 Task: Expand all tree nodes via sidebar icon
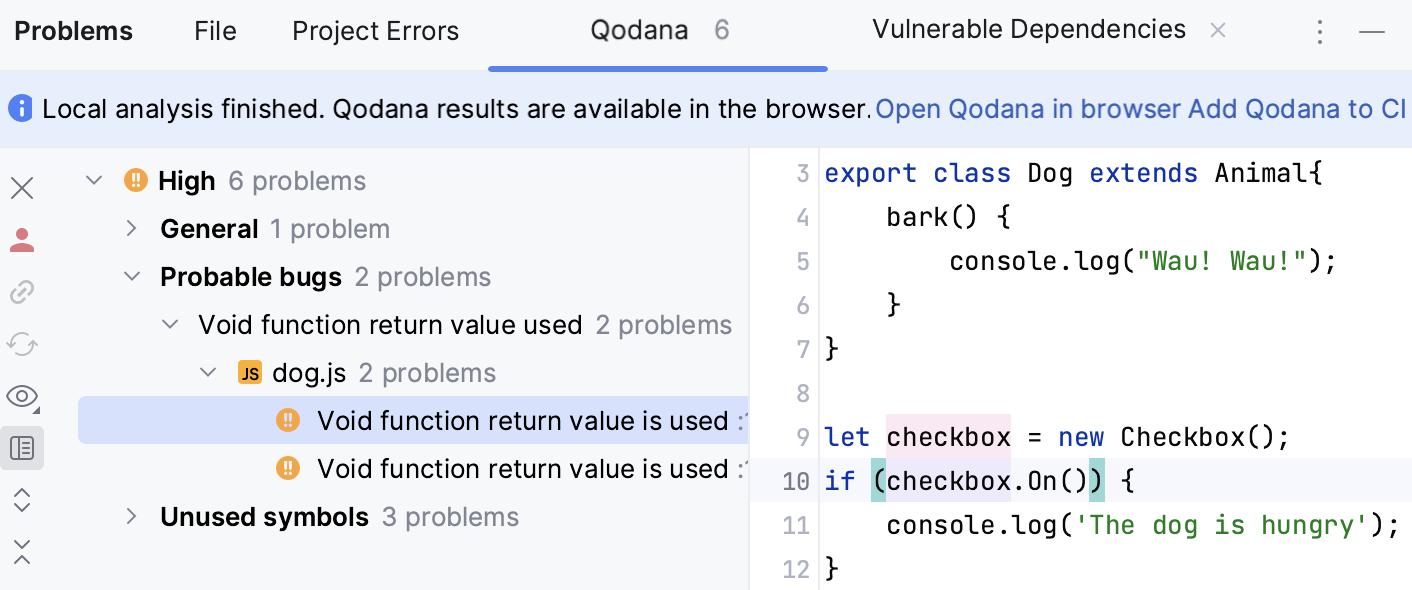point(22,500)
